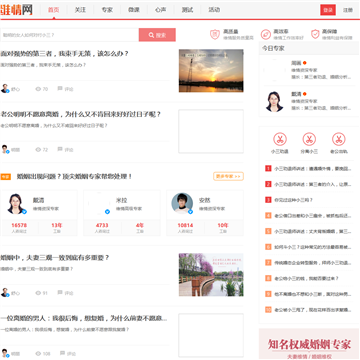Click the 高保障 shield check icon
360x360 pixels.
click(315, 34)
